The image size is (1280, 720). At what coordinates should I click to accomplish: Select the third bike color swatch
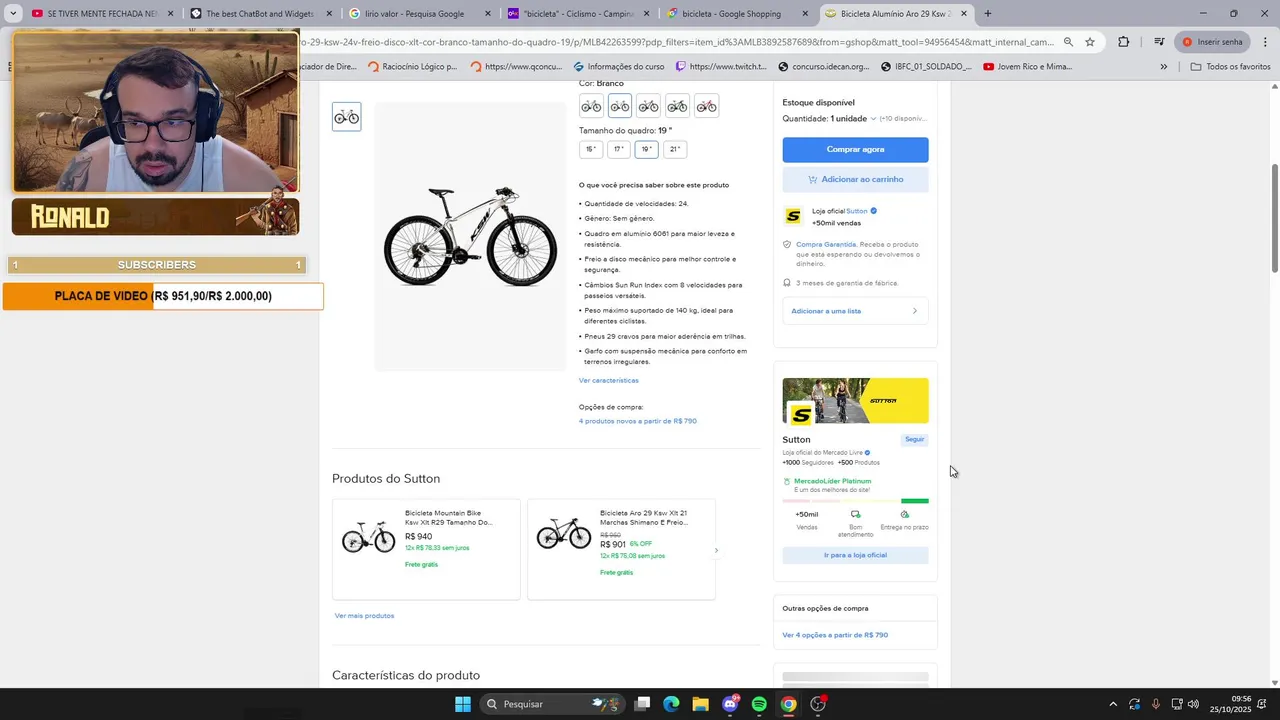tap(649, 106)
